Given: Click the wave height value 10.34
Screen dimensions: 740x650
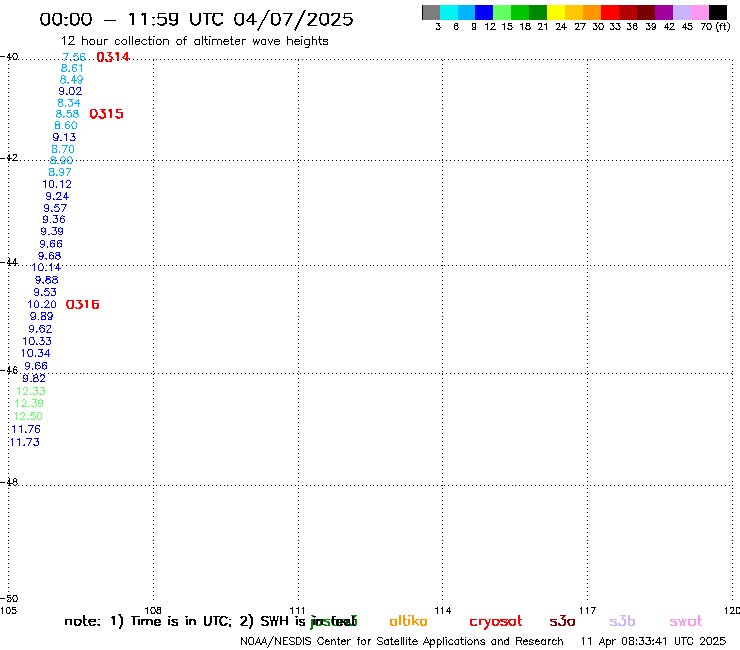Looking at the screenshot, I should (x=35, y=353).
